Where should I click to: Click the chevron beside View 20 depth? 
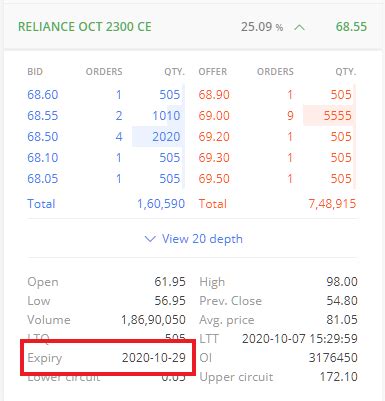click(x=150, y=239)
